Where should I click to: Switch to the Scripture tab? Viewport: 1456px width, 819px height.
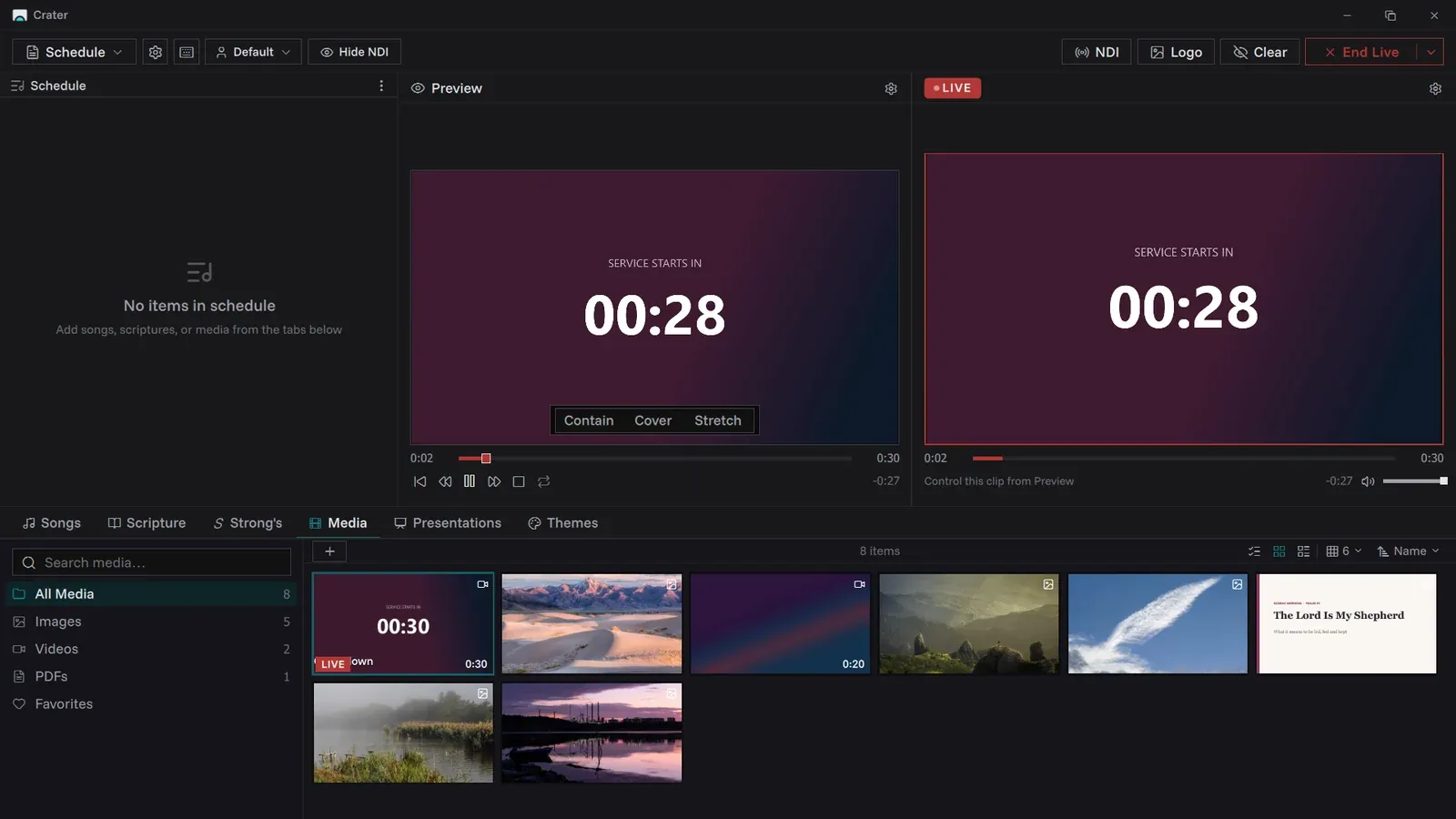coord(147,523)
